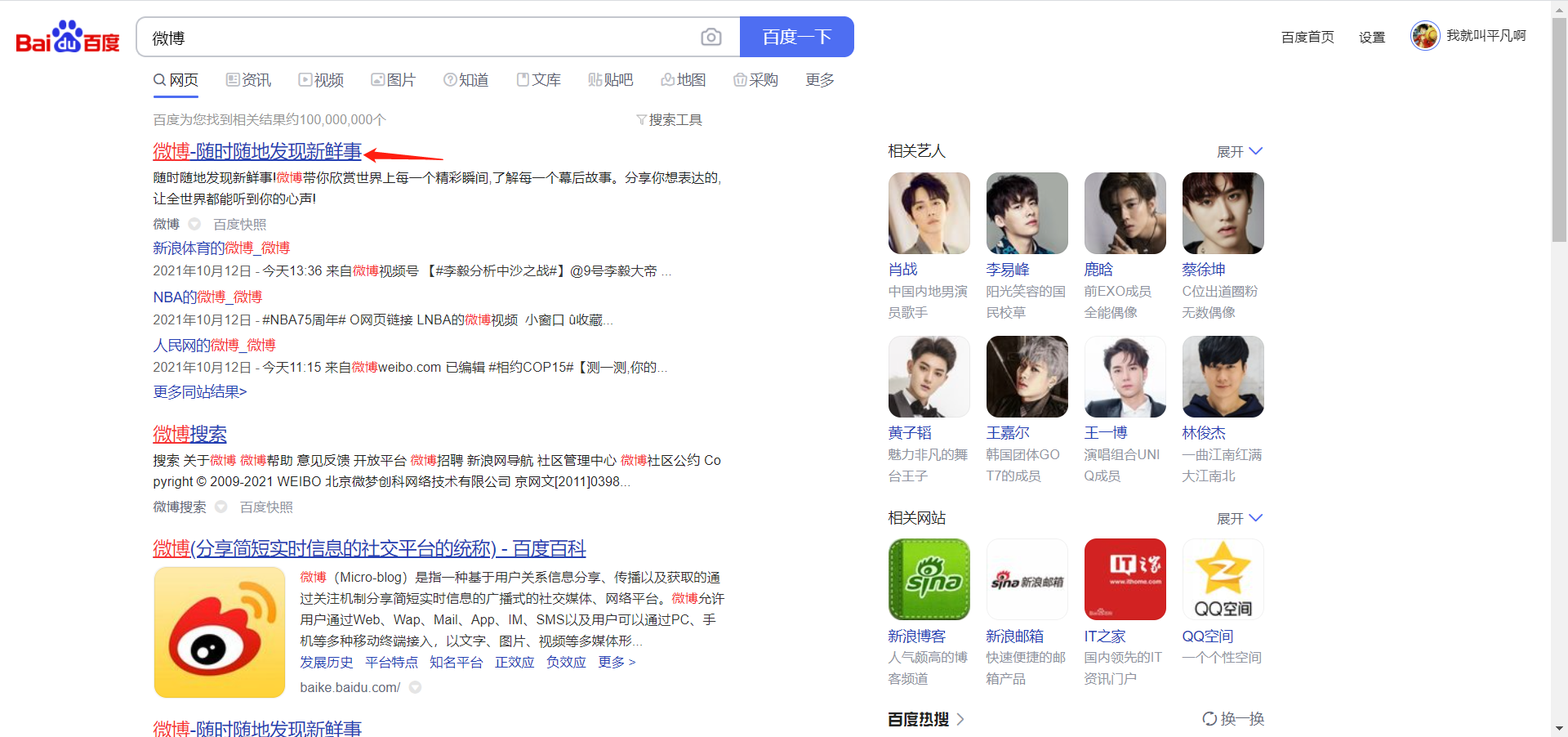1568x737 pixels.
Task: Open the 设置 link
Action: pyautogui.click(x=1372, y=37)
